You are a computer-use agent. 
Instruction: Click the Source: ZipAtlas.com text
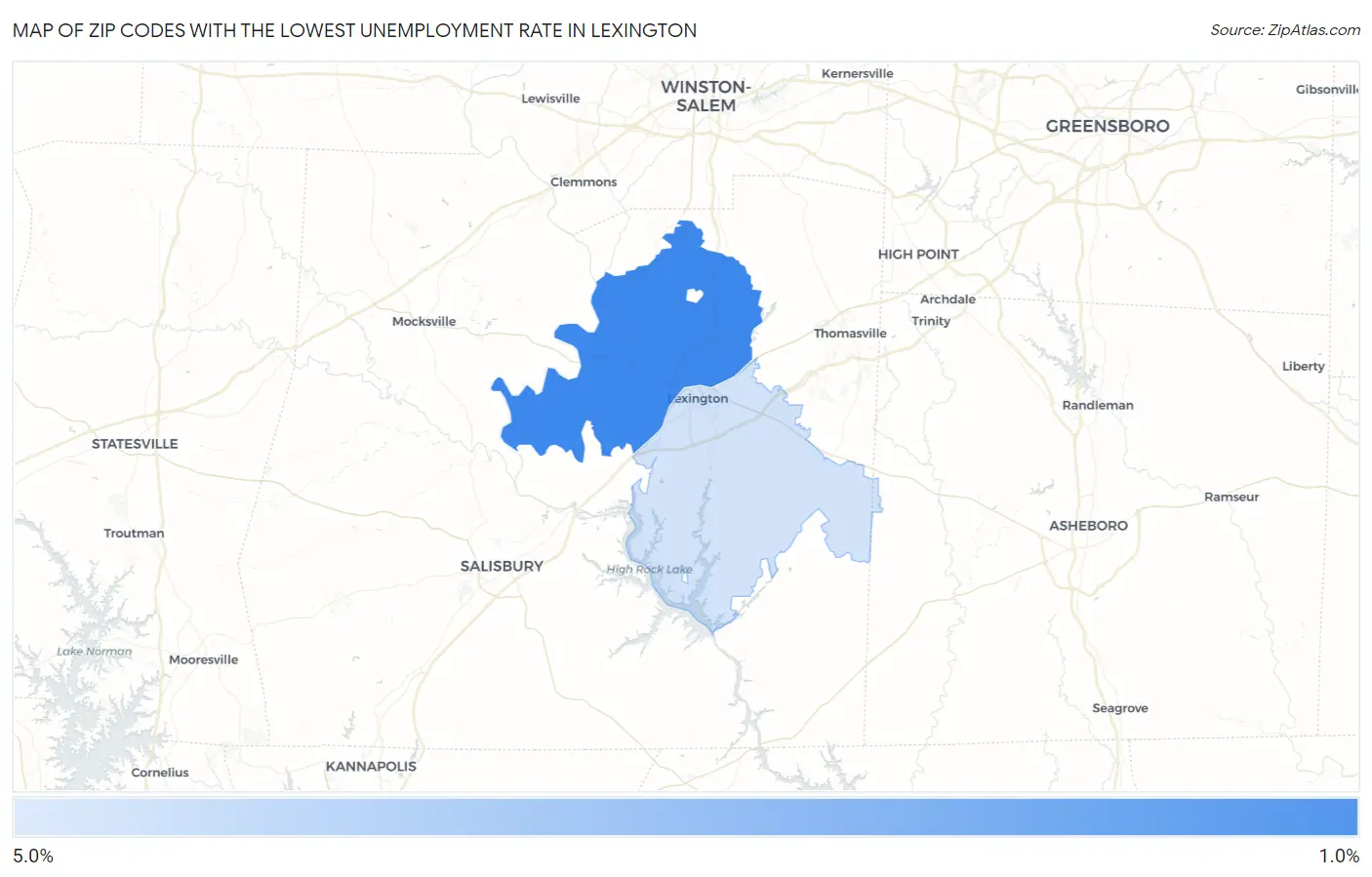click(1285, 30)
